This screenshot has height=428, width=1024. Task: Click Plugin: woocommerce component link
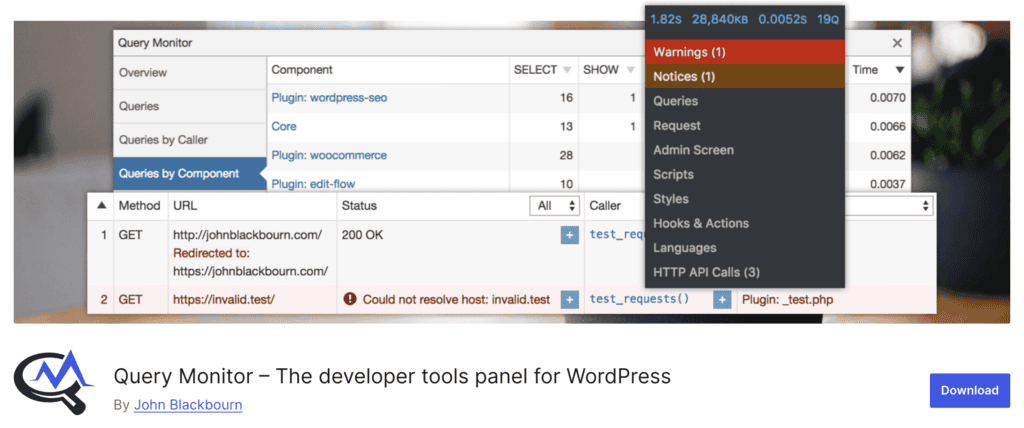329,156
